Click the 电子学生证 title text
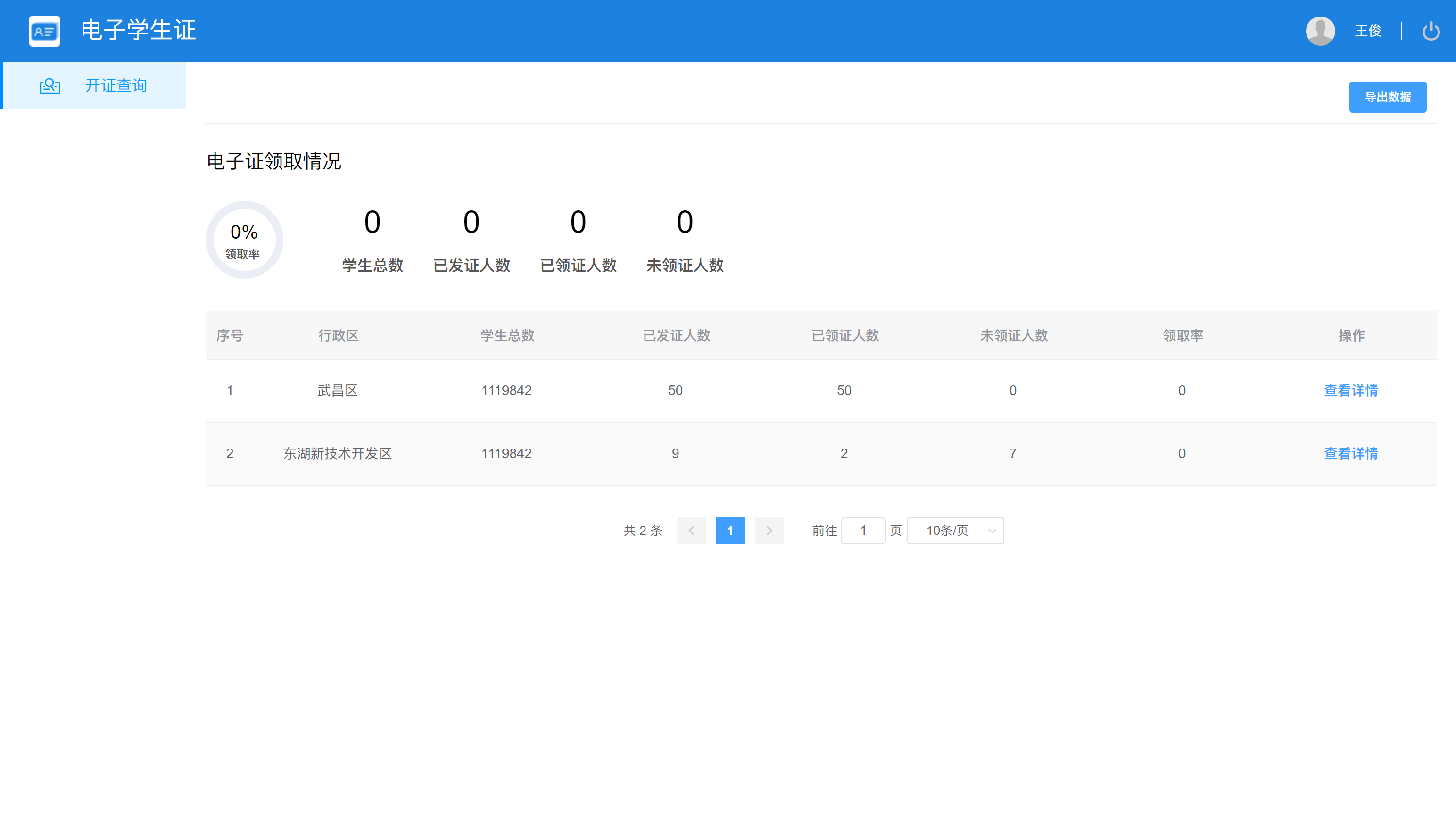The image size is (1456, 832). [x=139, y=30]
